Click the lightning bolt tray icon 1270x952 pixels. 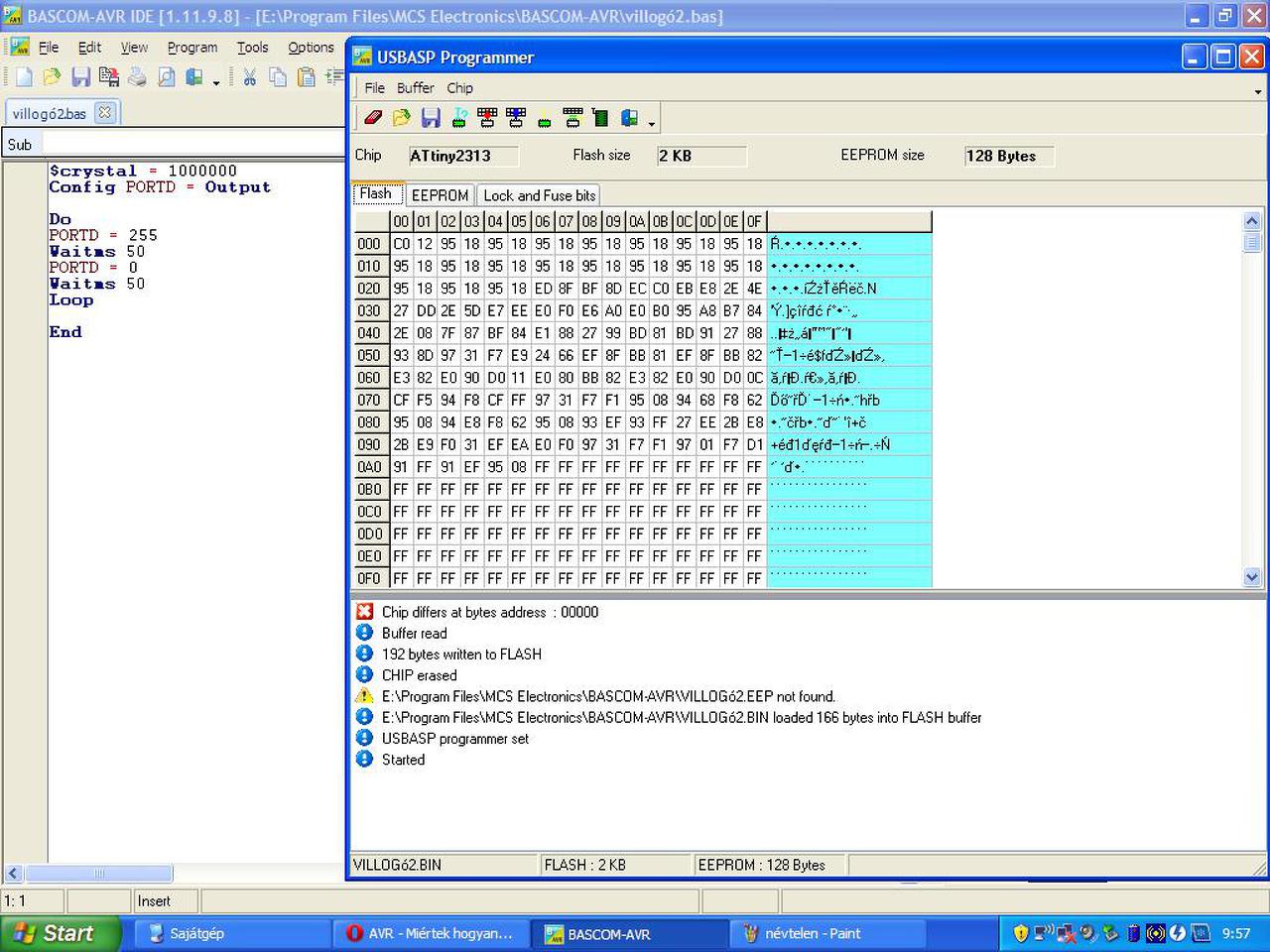click(x=1178, y=933)
